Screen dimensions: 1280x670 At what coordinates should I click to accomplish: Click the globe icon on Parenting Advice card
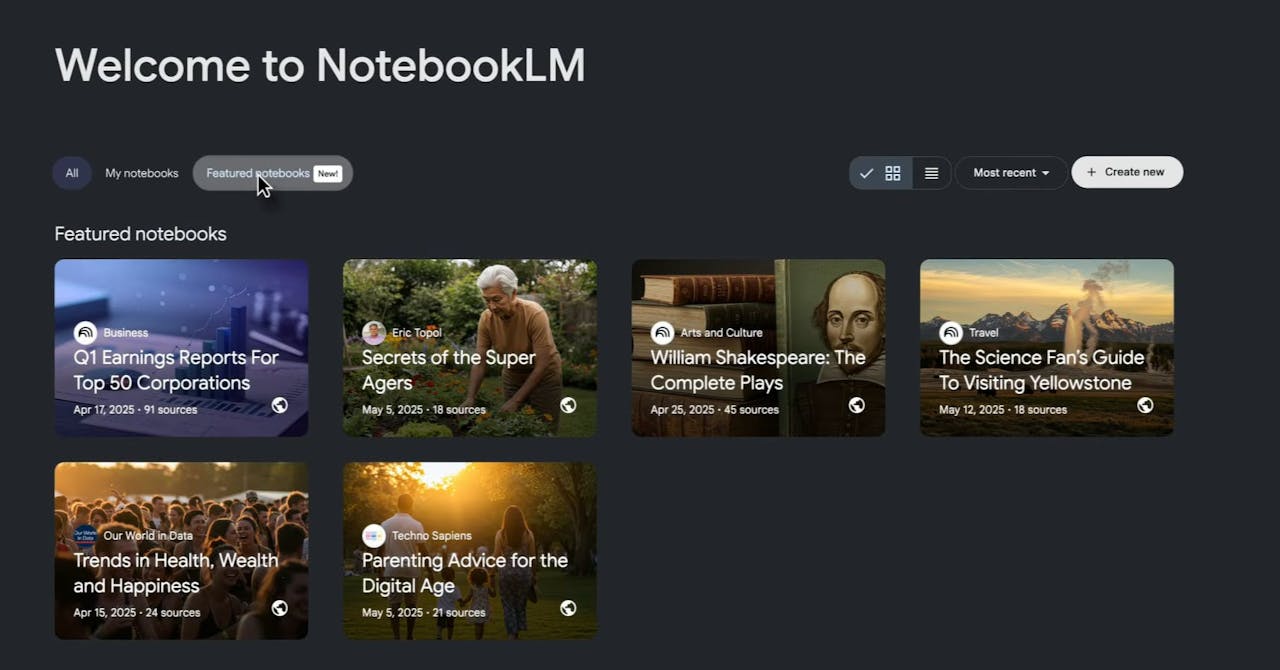568,608
